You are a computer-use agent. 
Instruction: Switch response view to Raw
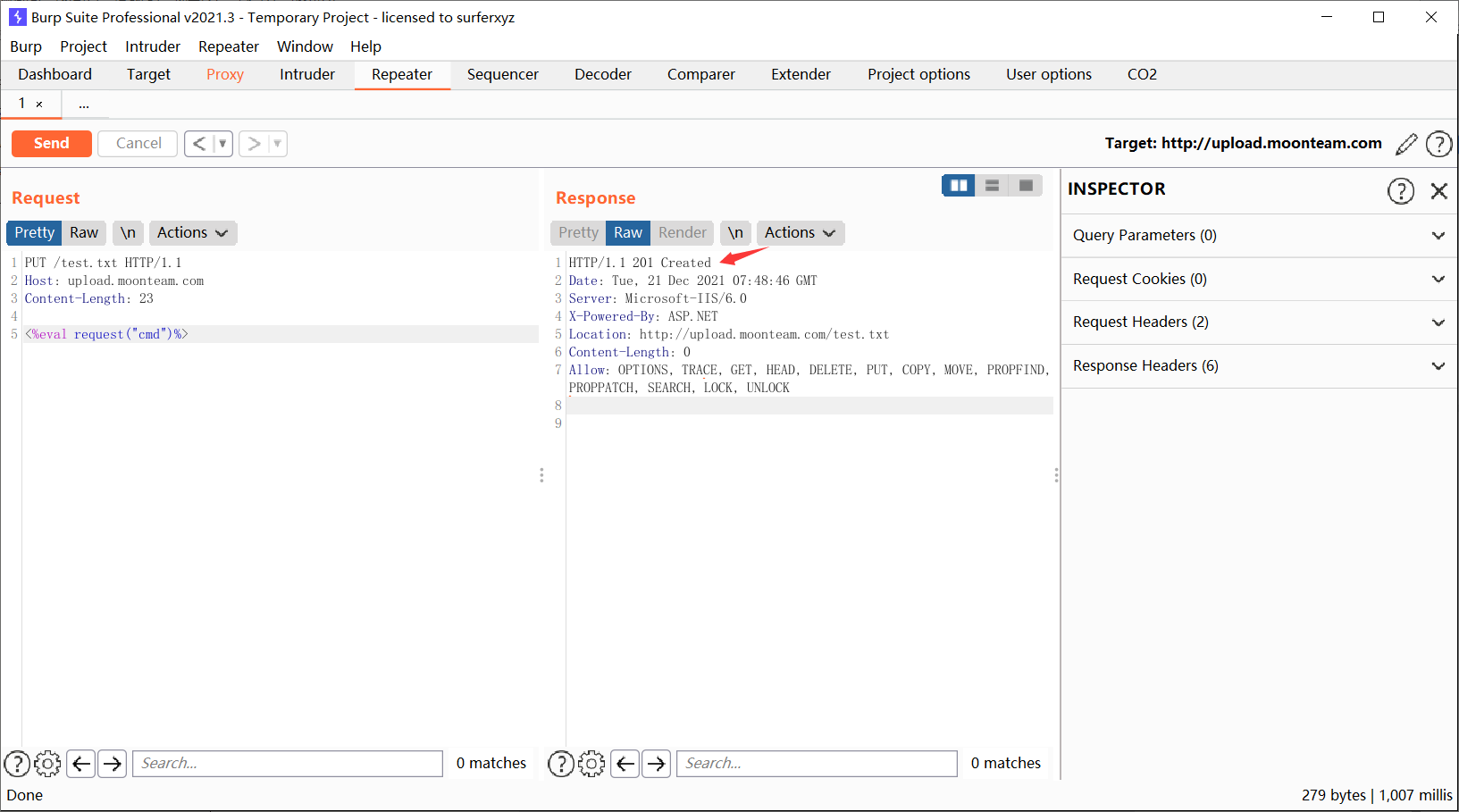point(628,232)
